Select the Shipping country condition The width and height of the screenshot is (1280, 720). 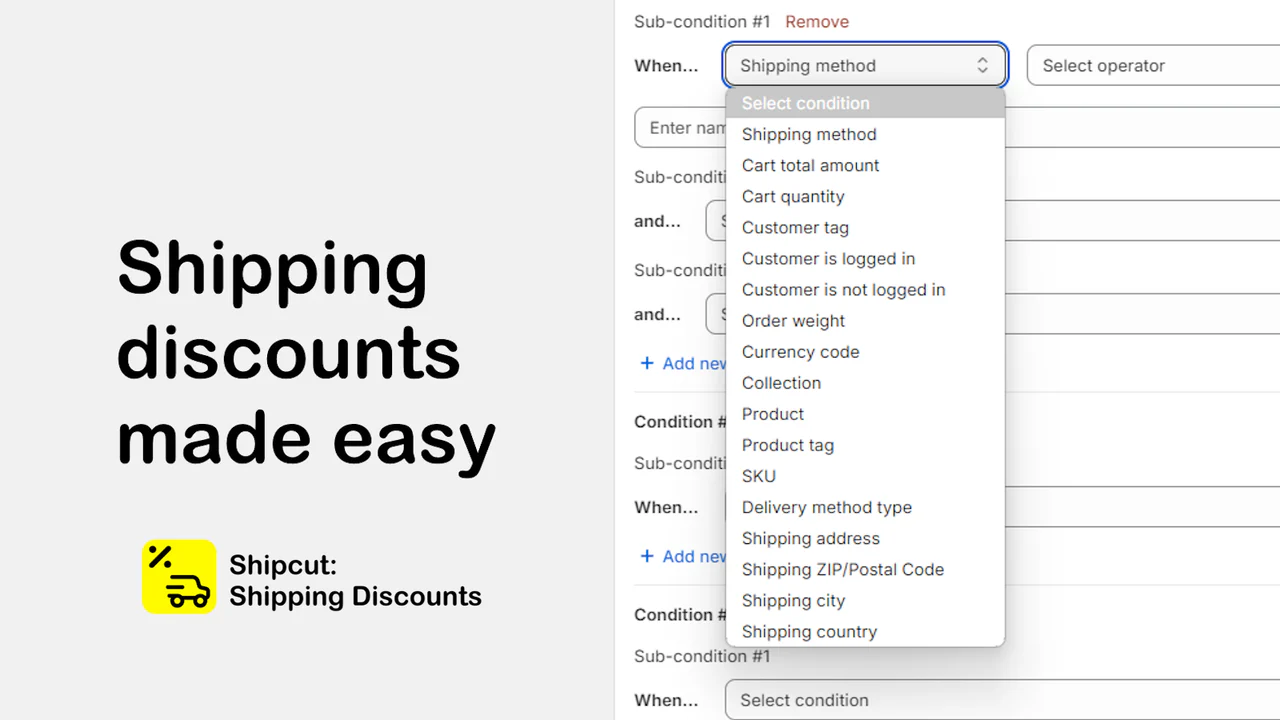point(808,631)
